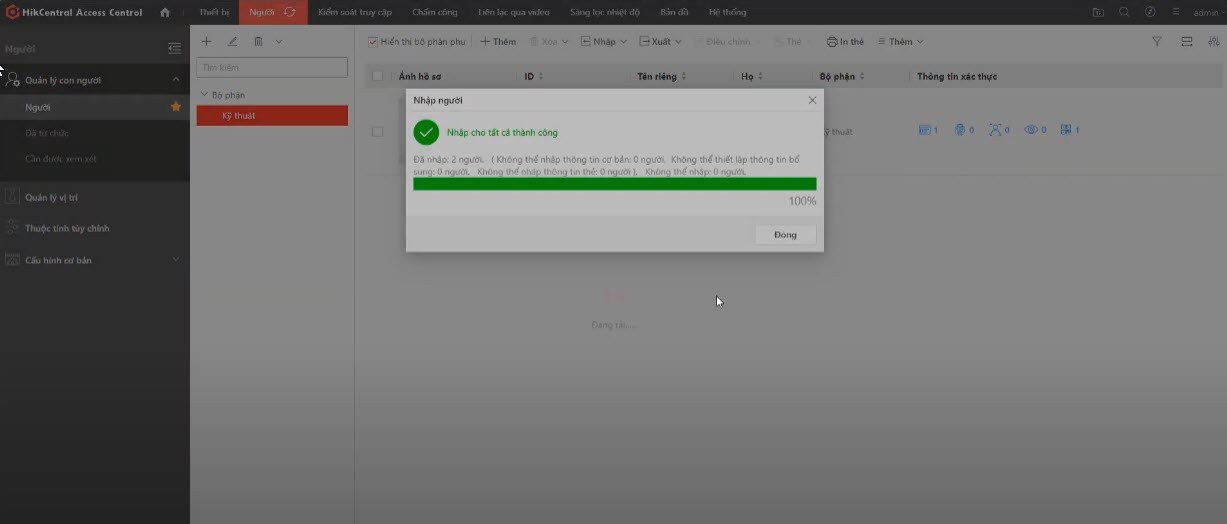Tick the select-all checkbox in table header

377,76
